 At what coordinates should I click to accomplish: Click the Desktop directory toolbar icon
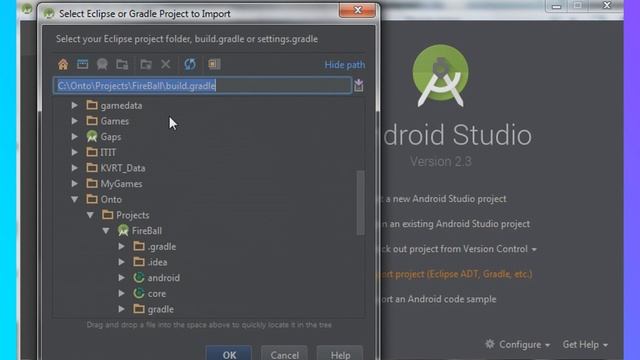(82, 64)
